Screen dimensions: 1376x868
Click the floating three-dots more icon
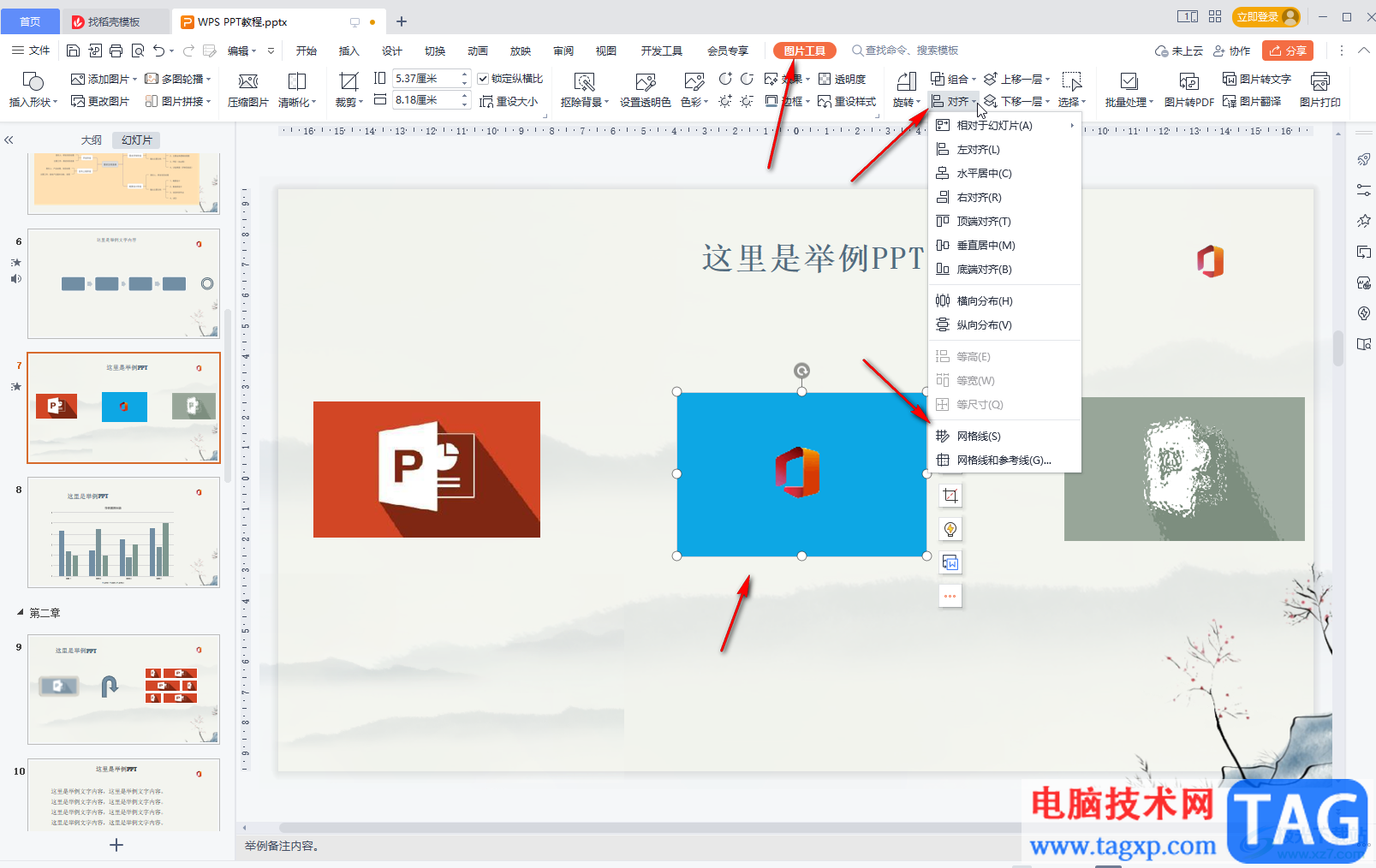tap(950, 596)
